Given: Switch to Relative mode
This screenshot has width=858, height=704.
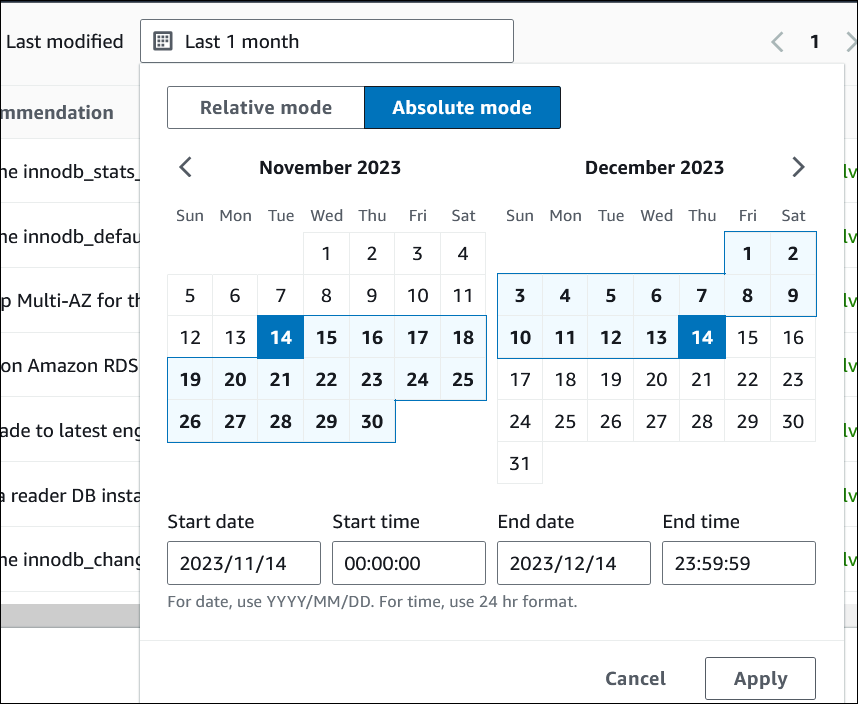Looking at the screenshot, I should [265, 107].
